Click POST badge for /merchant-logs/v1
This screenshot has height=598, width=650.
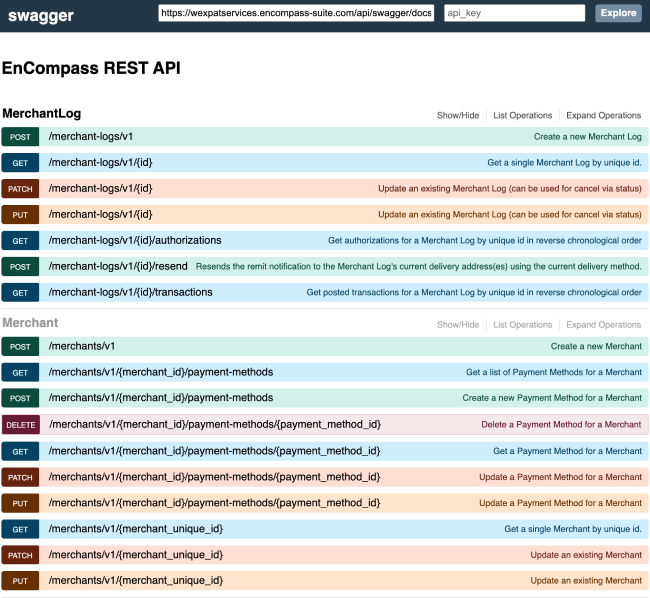[20, 137]
